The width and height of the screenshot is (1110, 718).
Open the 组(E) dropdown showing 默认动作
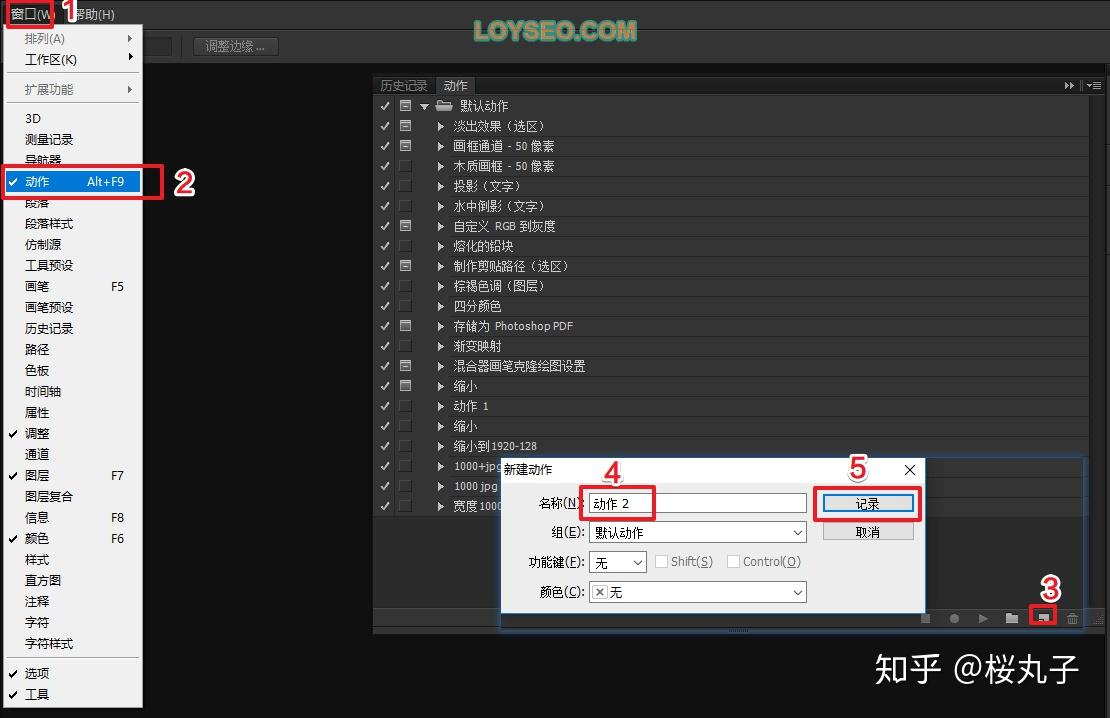point(698,532)
